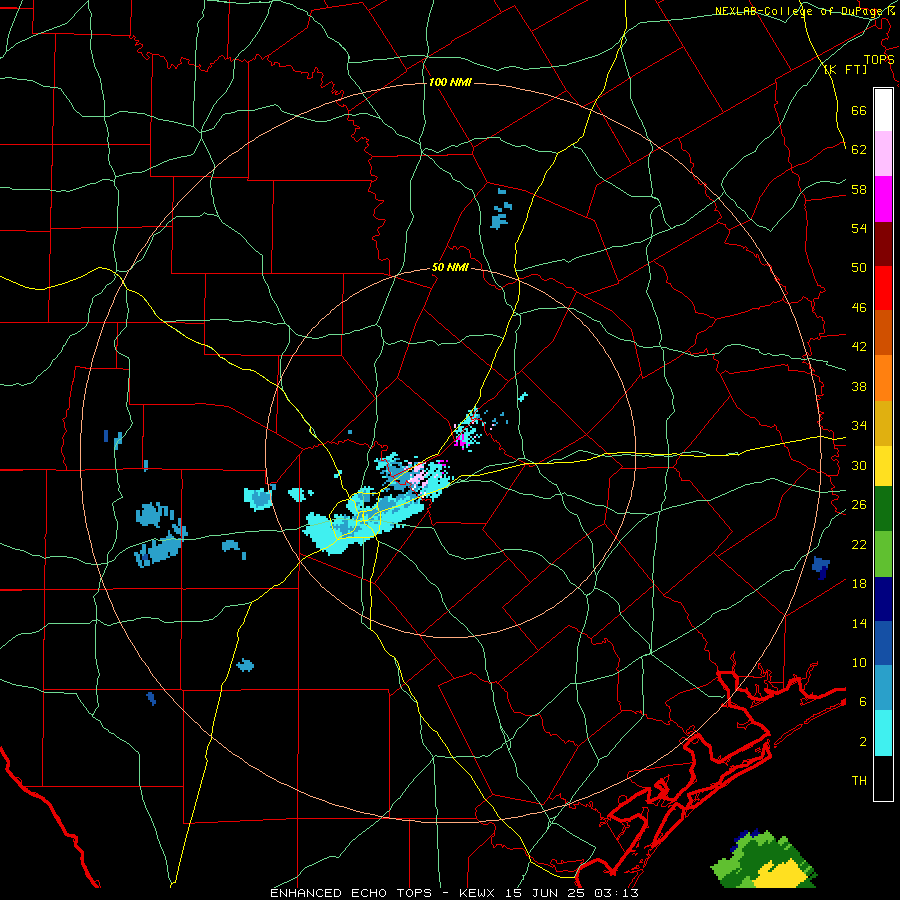Click the legend value "42"
900x900 pixels.
[859, 346]
